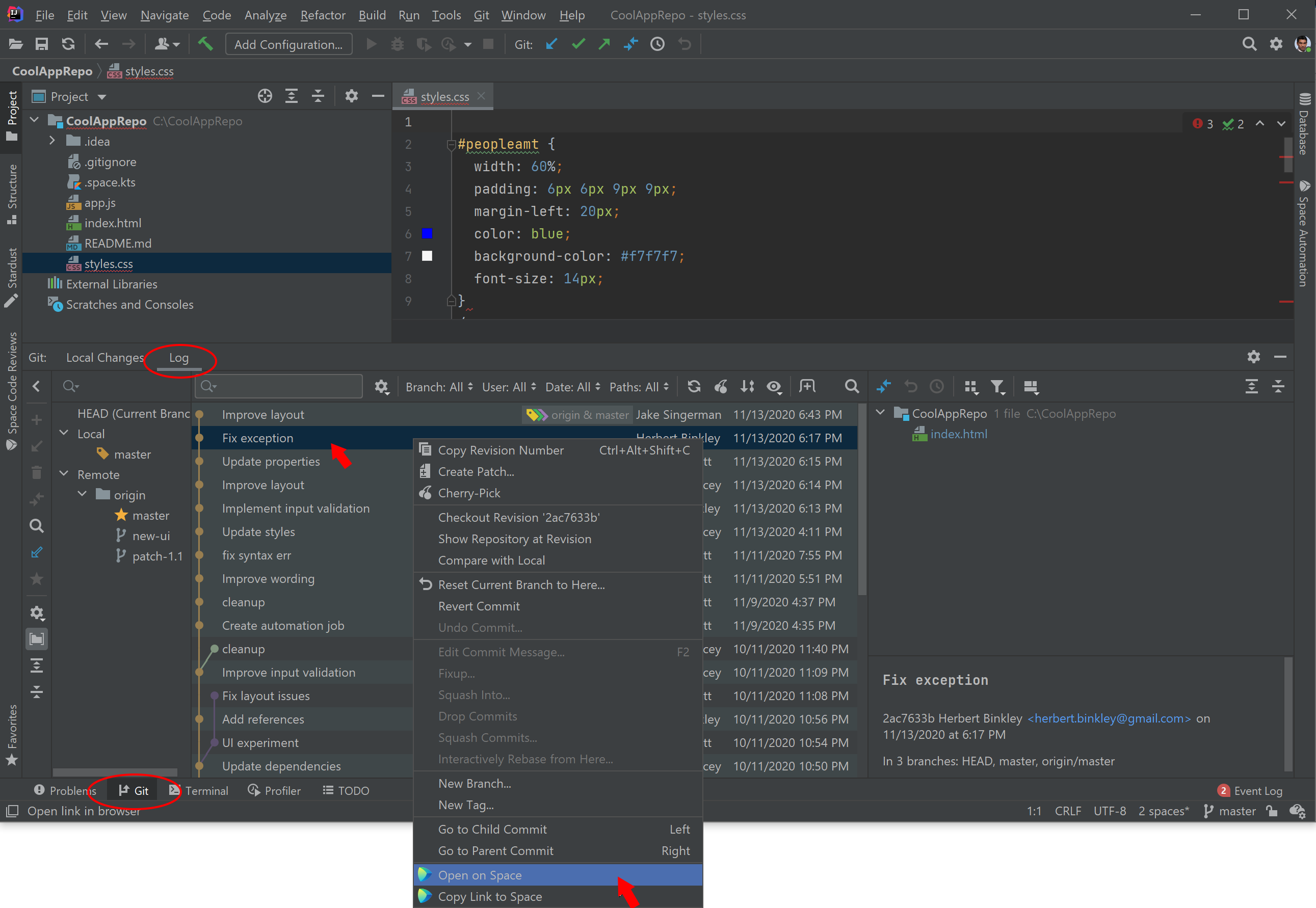Viewport: 1316px width, 908px height.
Task: Select the Refresh branches icon in Git toolbar
Action: [x=695, y=387]
